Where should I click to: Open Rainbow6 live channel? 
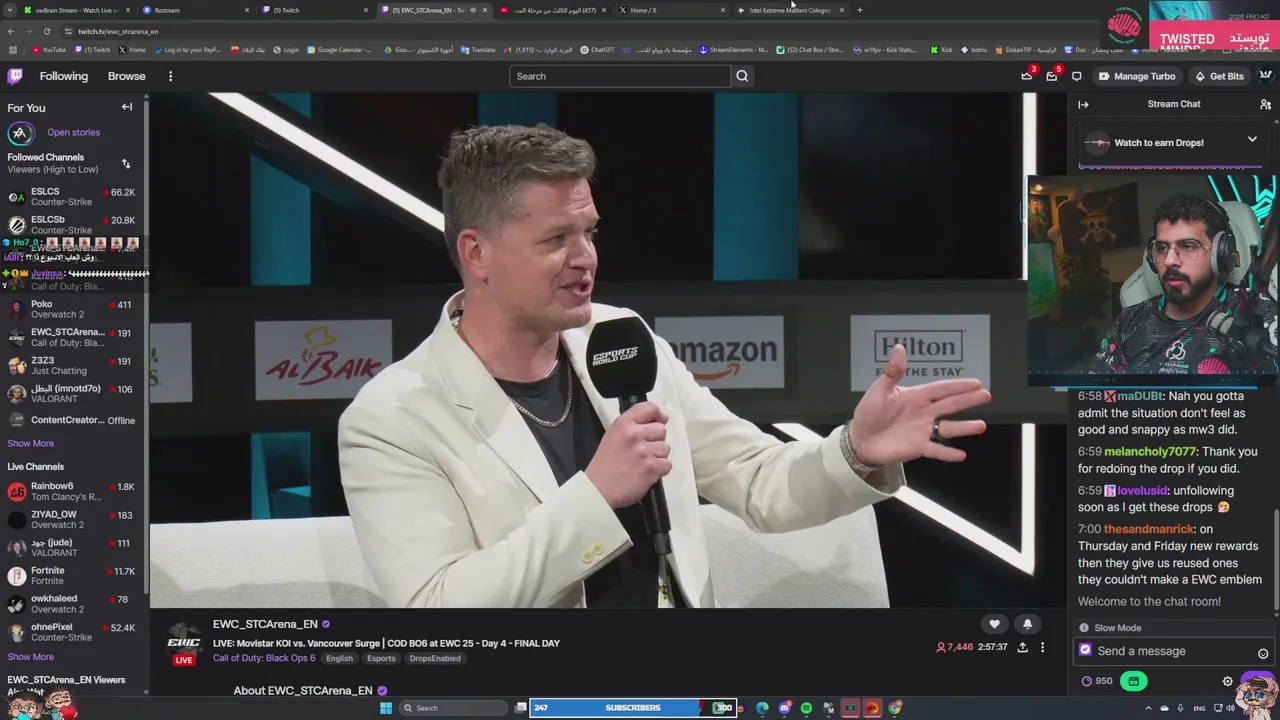[72, 491]
